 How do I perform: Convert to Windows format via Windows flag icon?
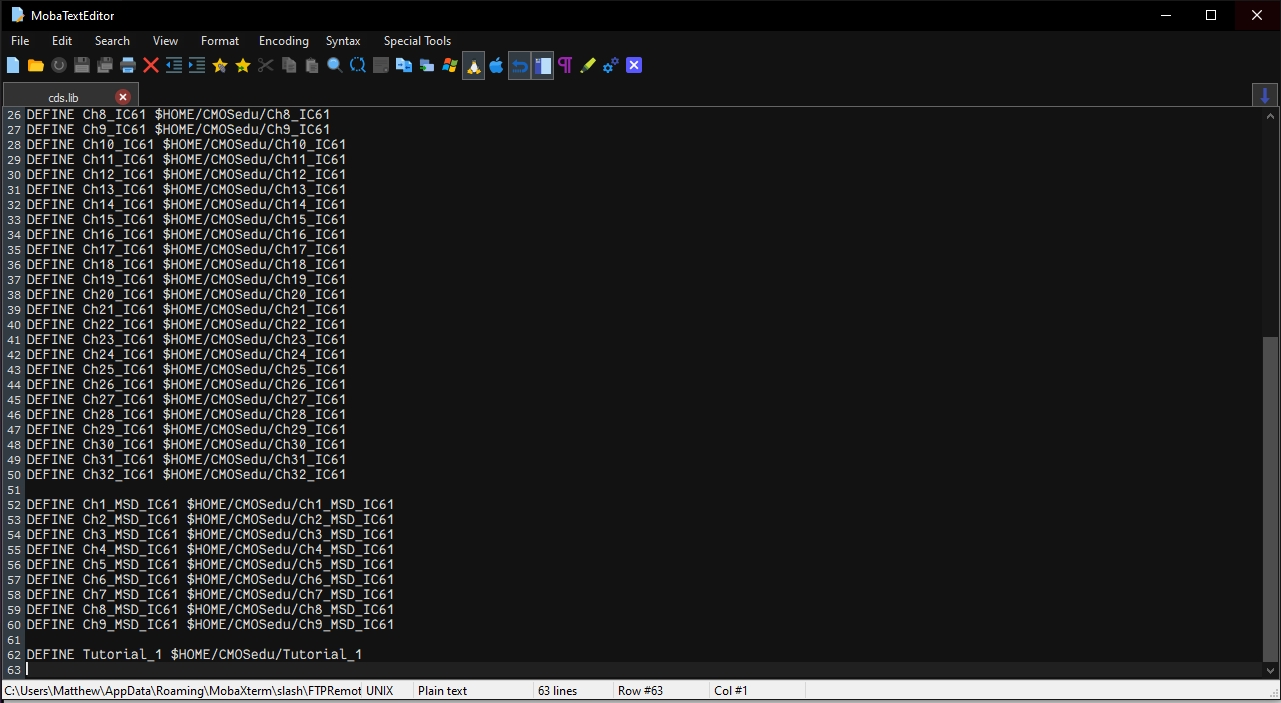[450, 66]
